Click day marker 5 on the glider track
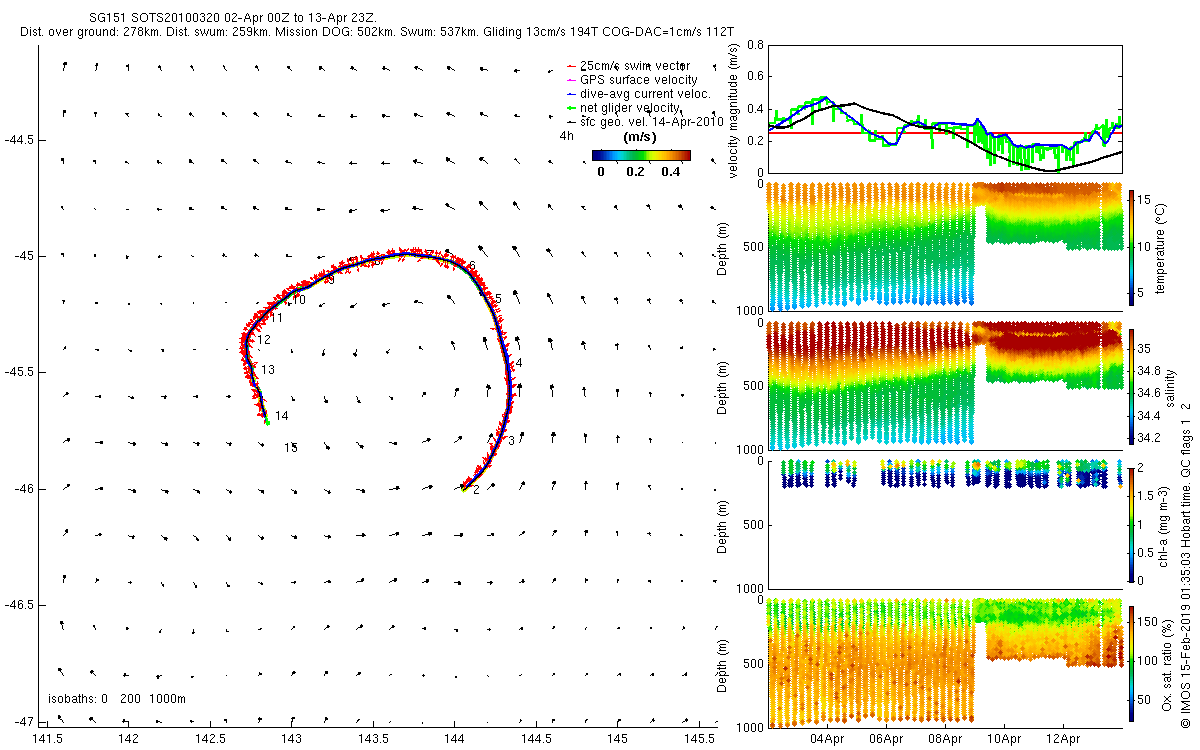 497,299
